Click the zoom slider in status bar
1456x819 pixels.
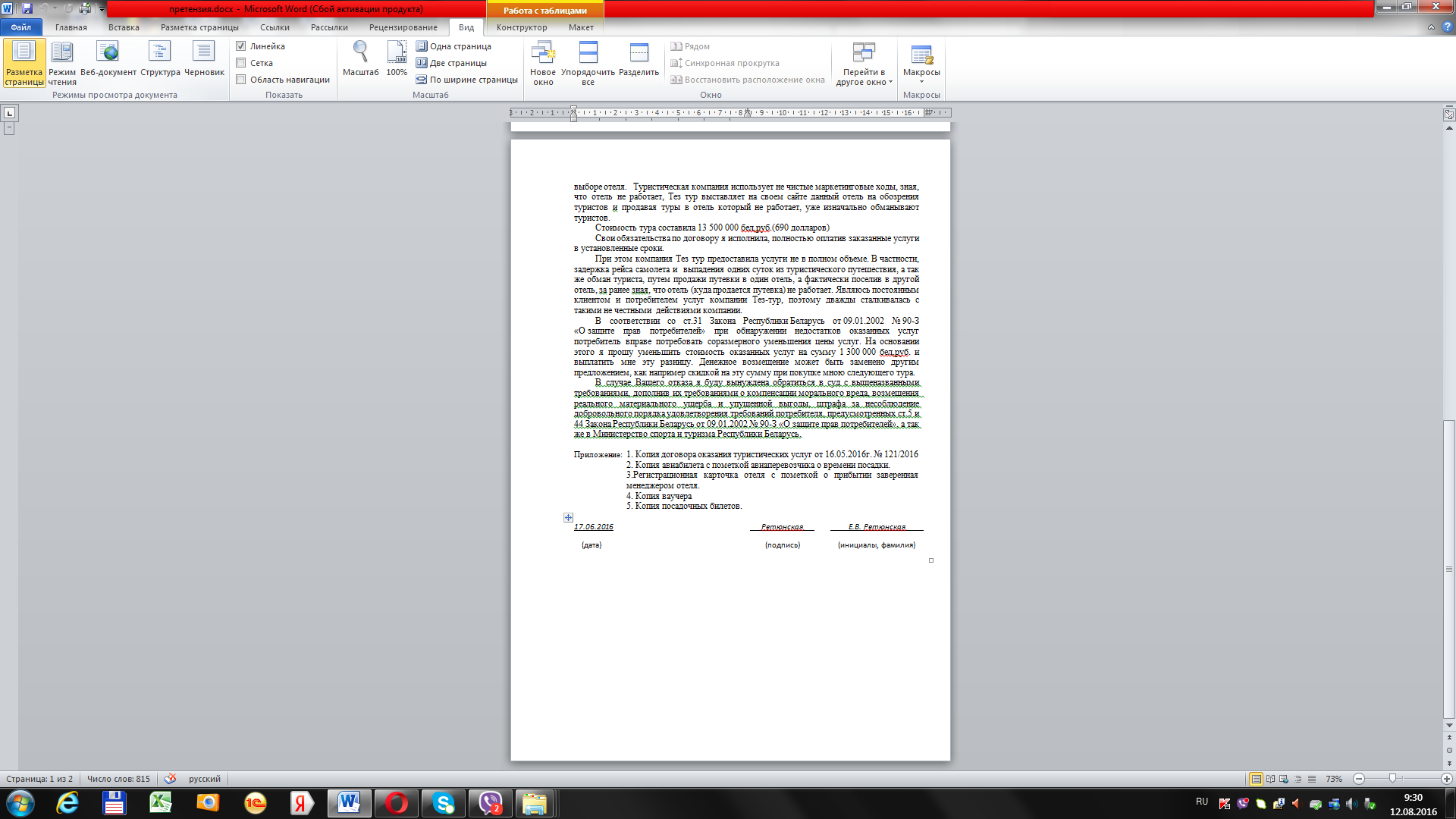pyautogui.click(x=1392, y=779)
